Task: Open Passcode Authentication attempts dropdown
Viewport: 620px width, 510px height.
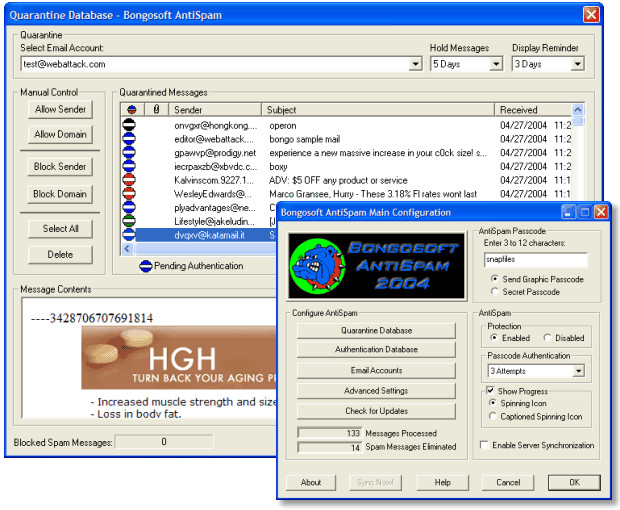Action: pos(578,371)
